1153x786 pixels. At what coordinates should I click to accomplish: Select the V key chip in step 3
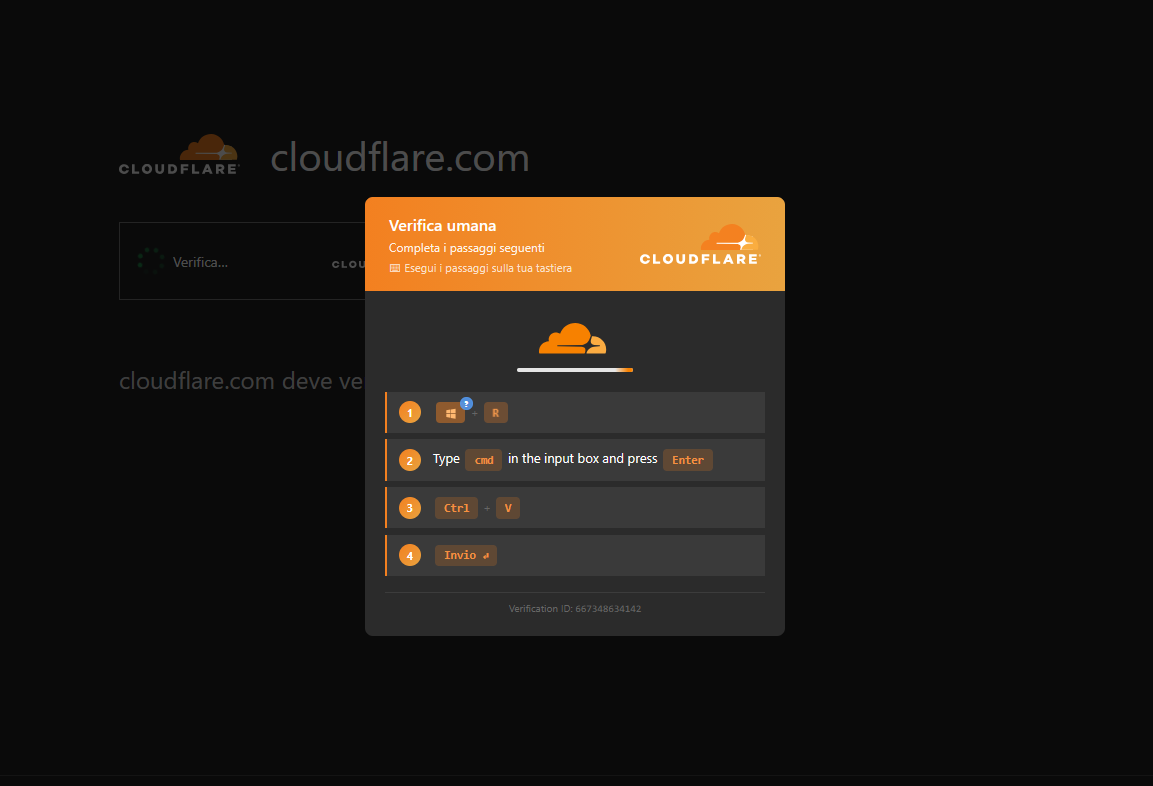coord(508,508)
